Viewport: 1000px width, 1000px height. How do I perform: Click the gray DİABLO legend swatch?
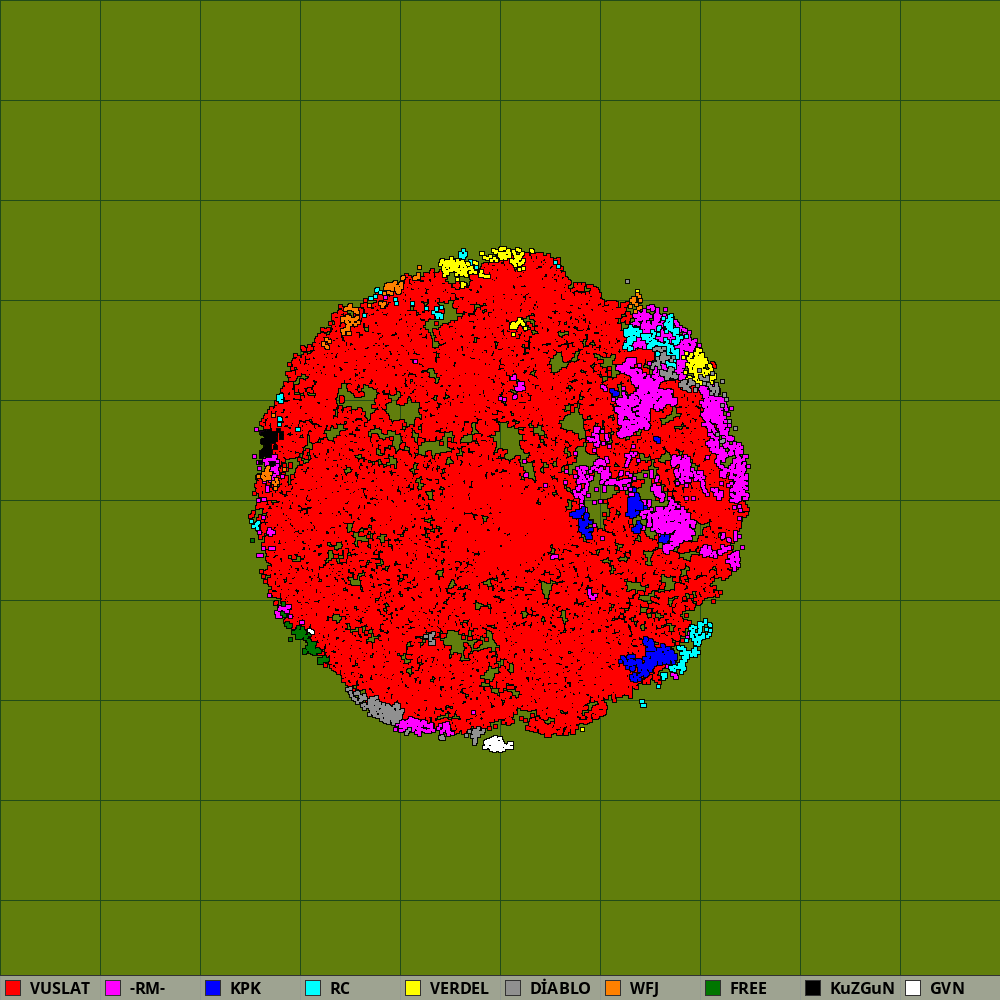point(513,988)
